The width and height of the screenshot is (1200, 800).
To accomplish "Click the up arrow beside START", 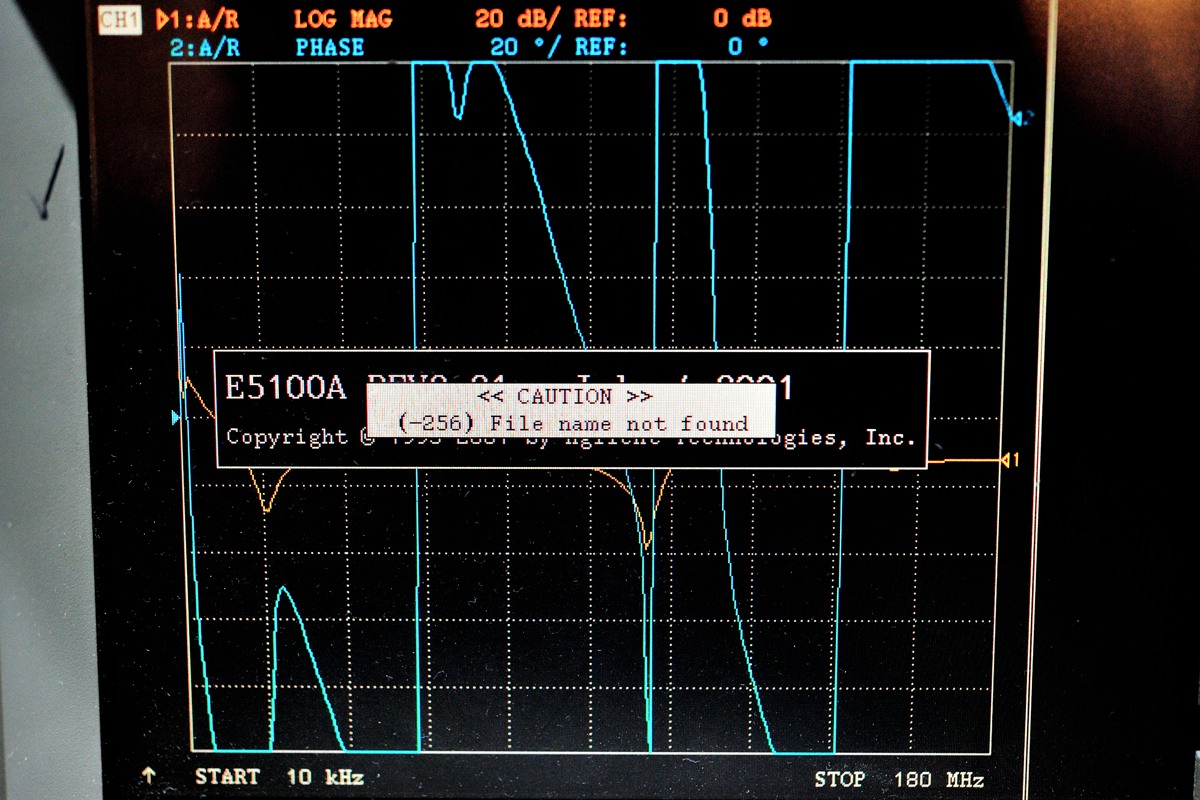I will [x=149, y=776].
